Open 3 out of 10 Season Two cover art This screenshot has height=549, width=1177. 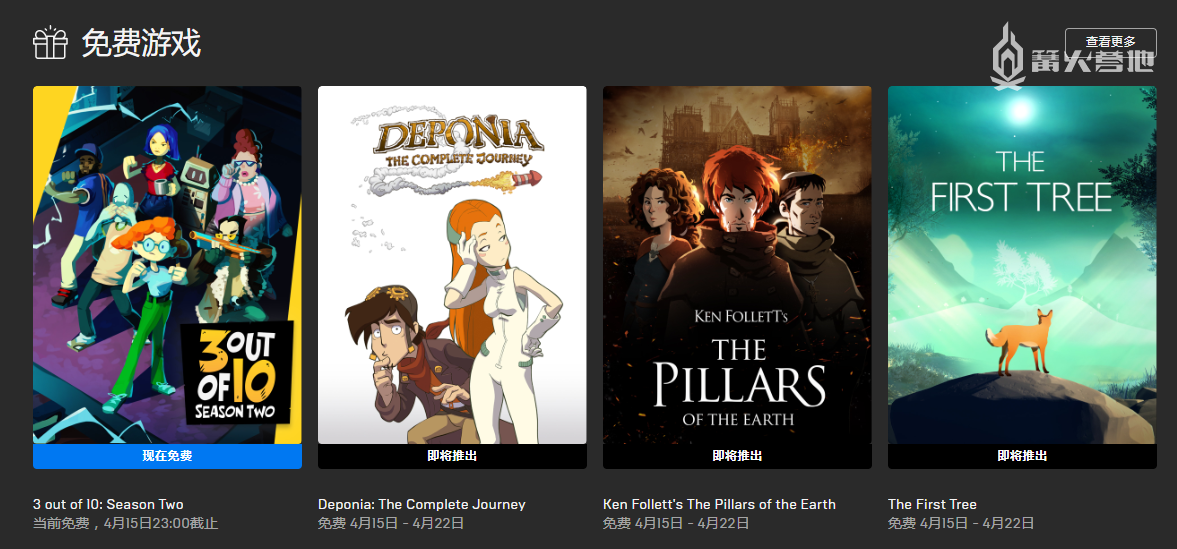(167, 264)
